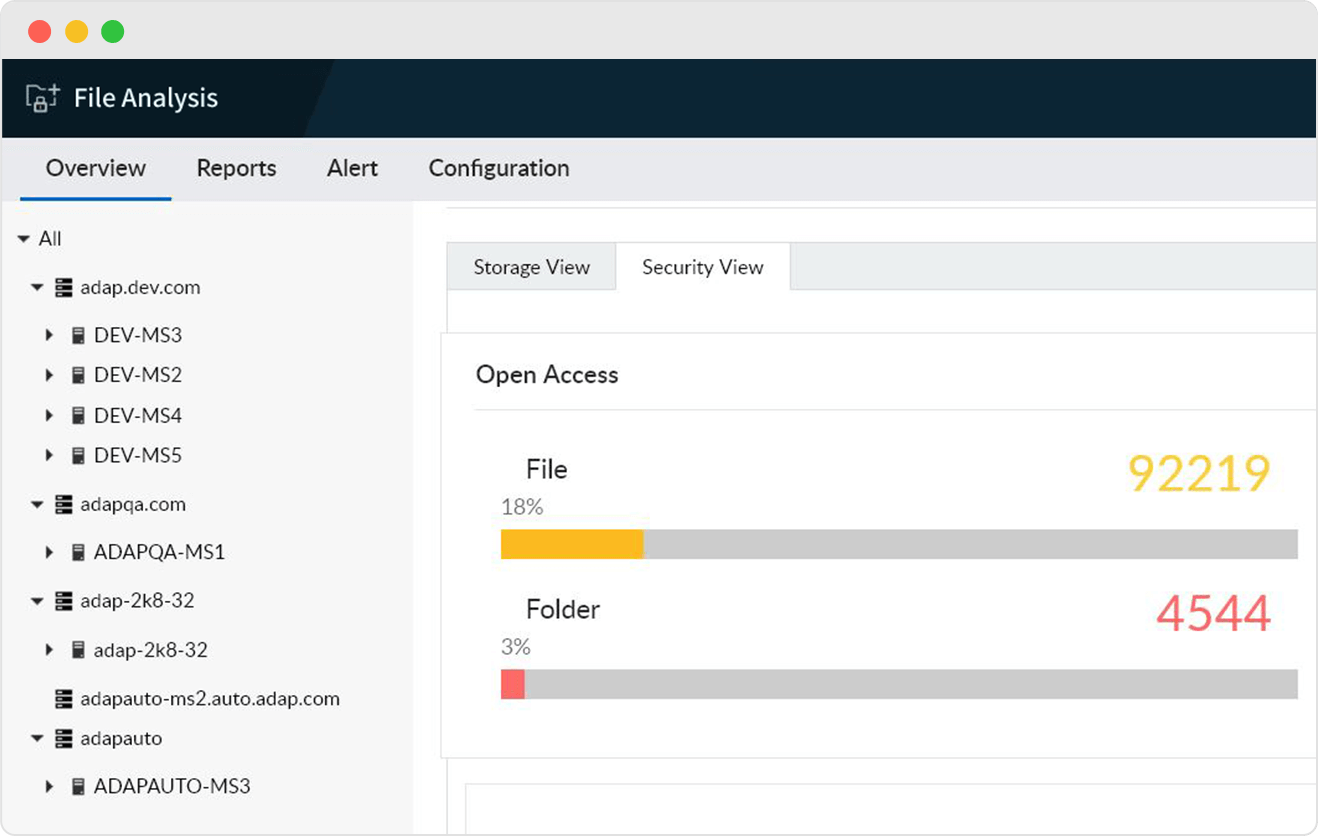Image resolution: width=1318 pixels, height=837 pixels.
Task: Click the adapauto-ms2.auto.adap.com domain icon
Action: [x=64, y=699]
